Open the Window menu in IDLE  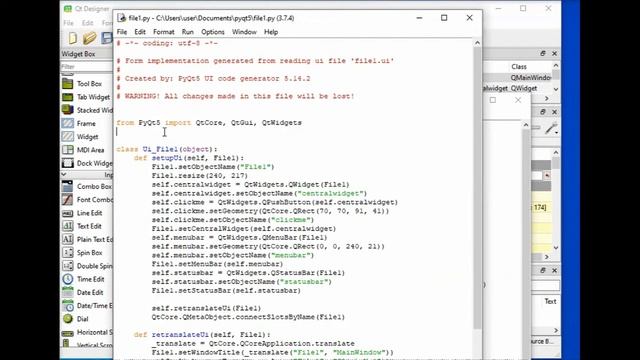click(x=244, y=32)
